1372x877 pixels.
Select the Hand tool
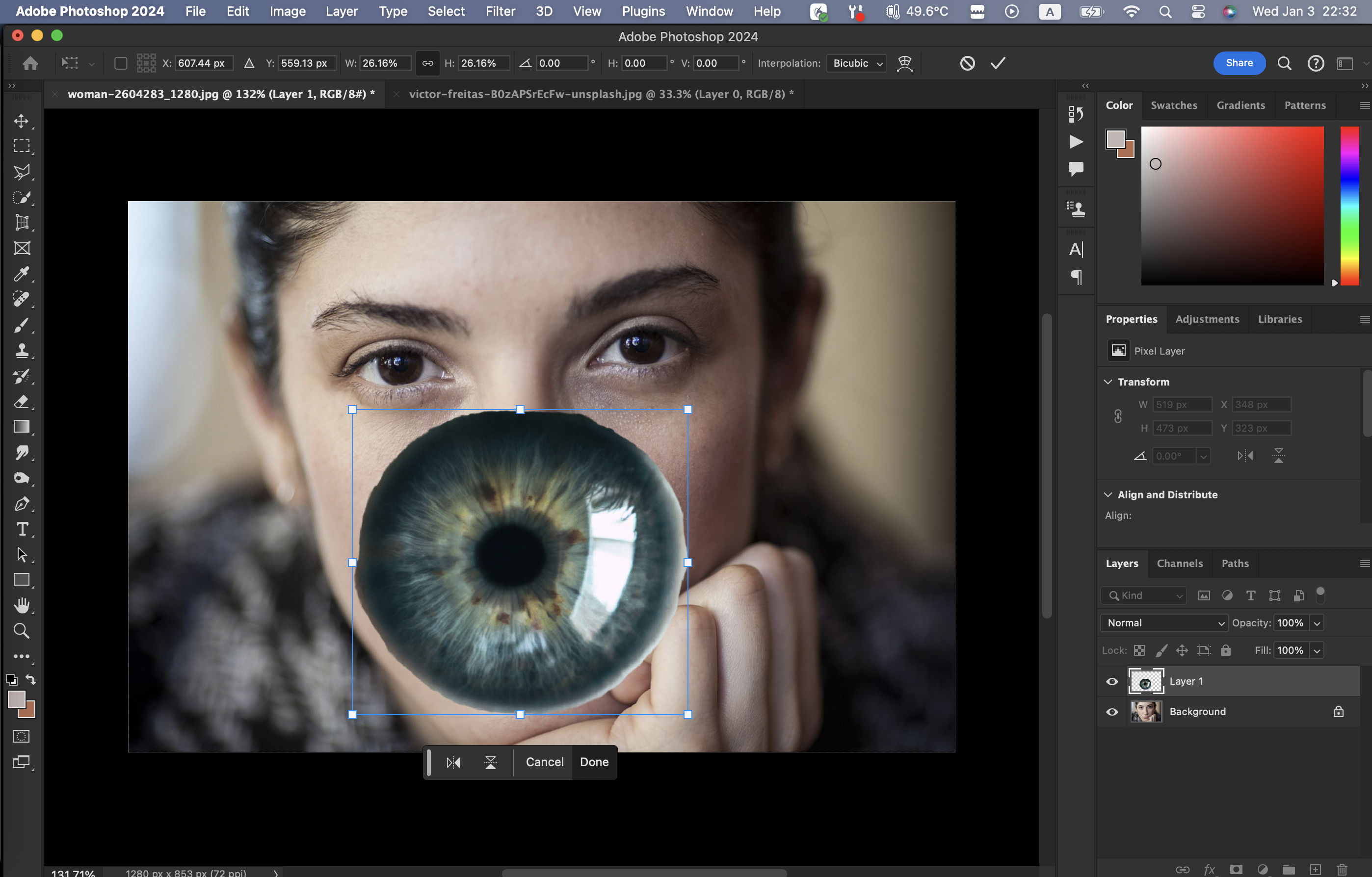(x=21, y=605)
